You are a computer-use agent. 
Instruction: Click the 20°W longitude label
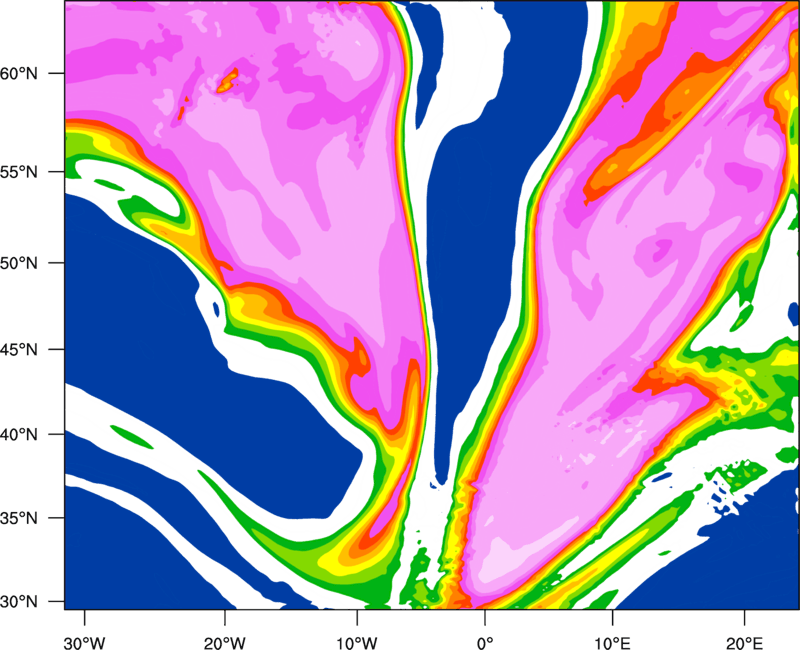pos(225,643)
